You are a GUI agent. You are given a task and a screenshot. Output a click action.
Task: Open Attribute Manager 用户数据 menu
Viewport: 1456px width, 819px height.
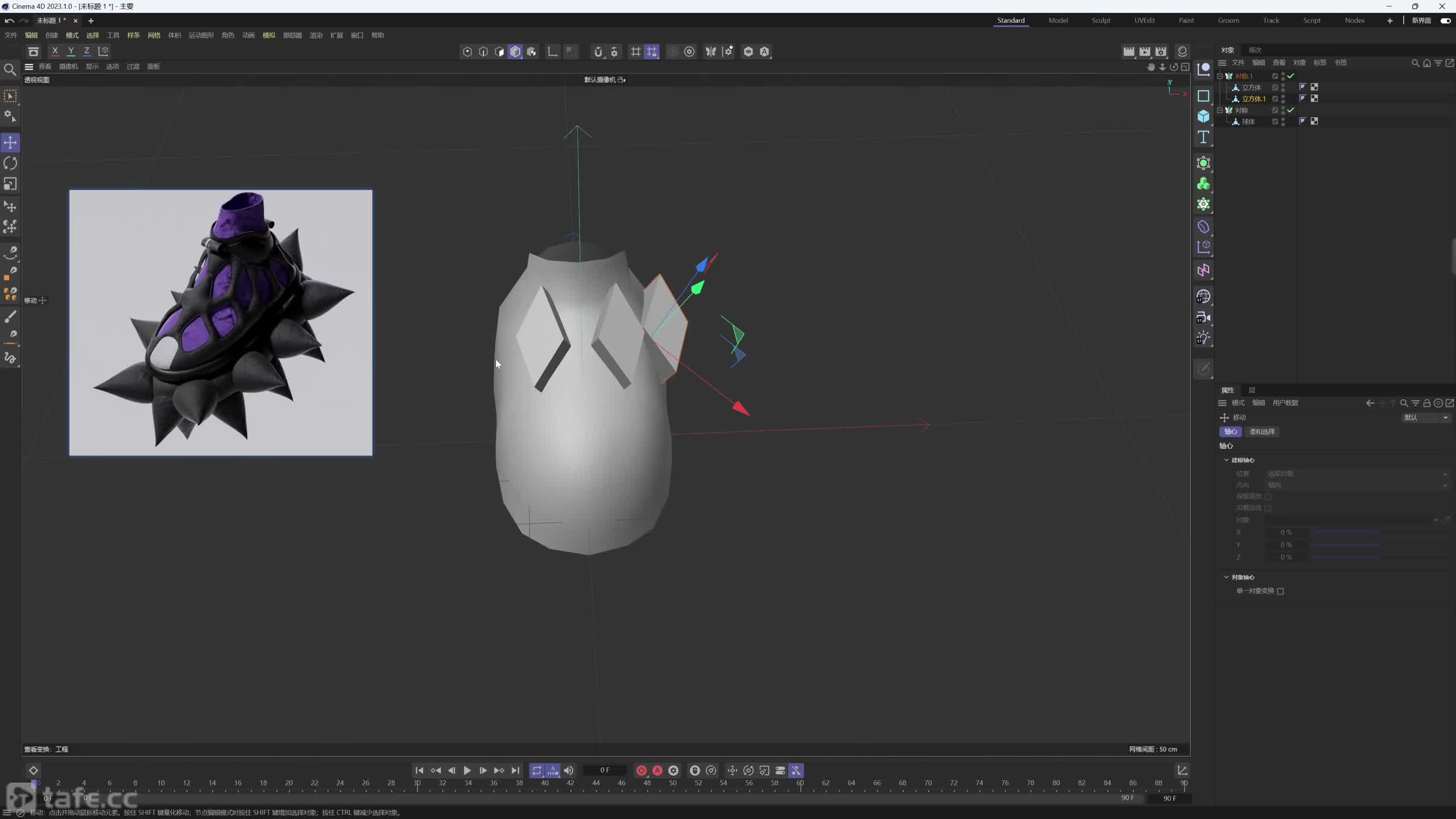pyautogui.click(x=1285, y=403)
